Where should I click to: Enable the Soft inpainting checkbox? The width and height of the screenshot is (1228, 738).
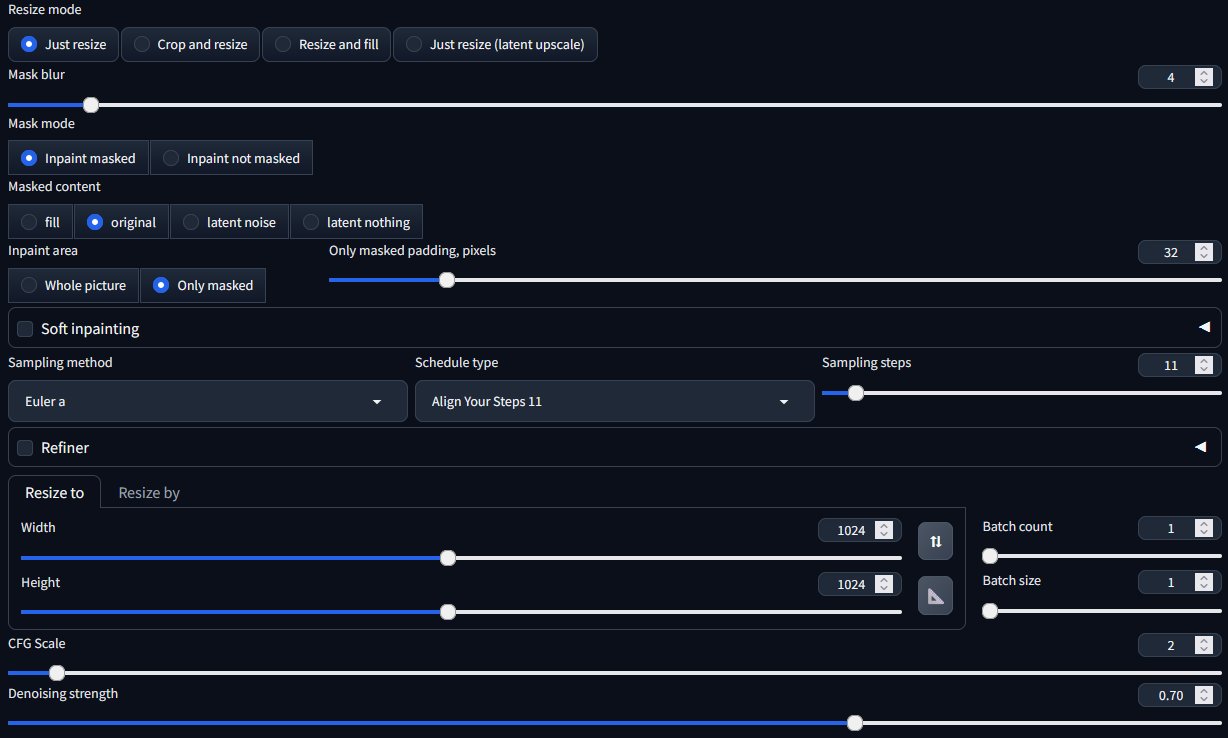(x=25, y=328)
